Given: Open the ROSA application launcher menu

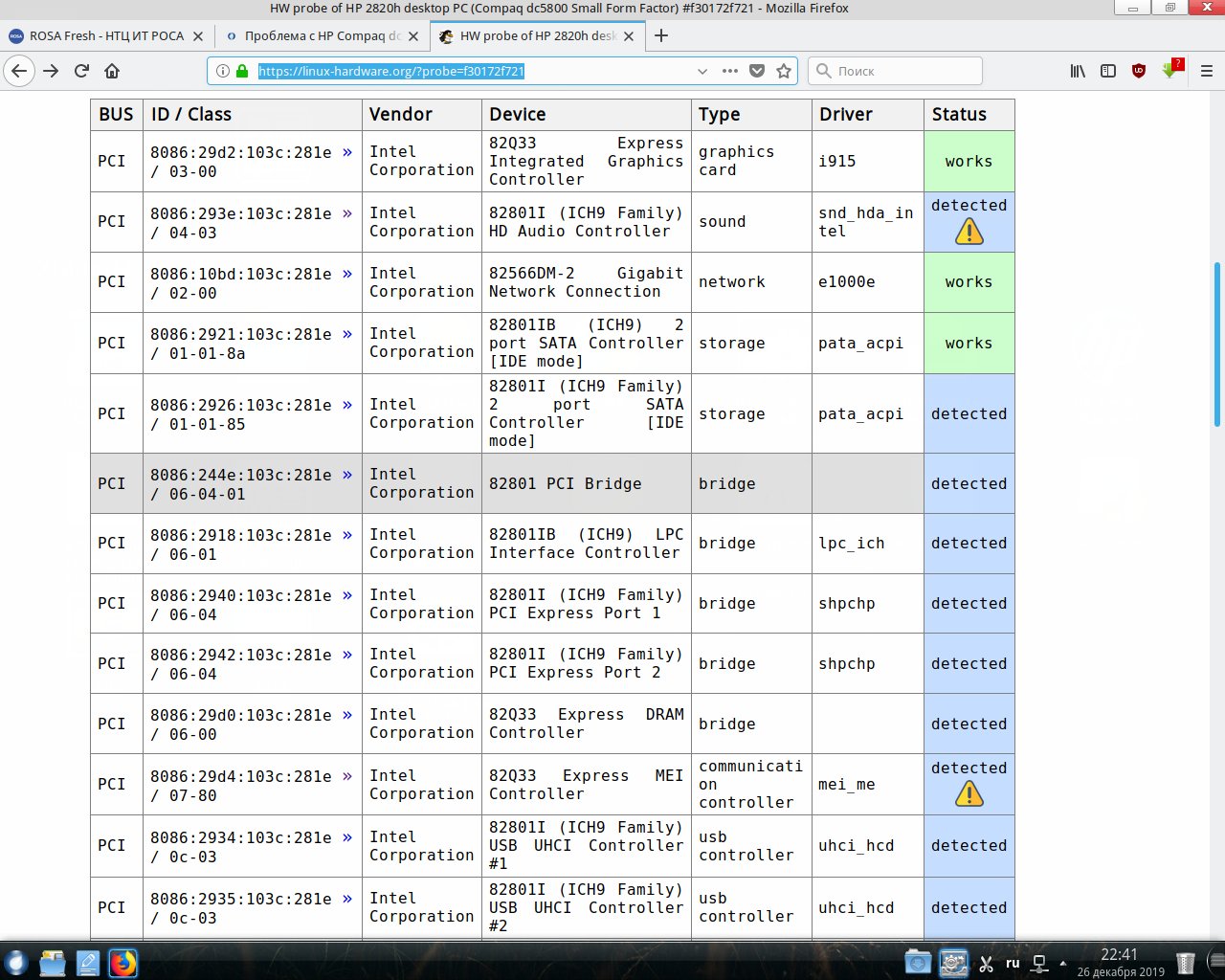Looking at the screenshot, I should click(15, 962).
